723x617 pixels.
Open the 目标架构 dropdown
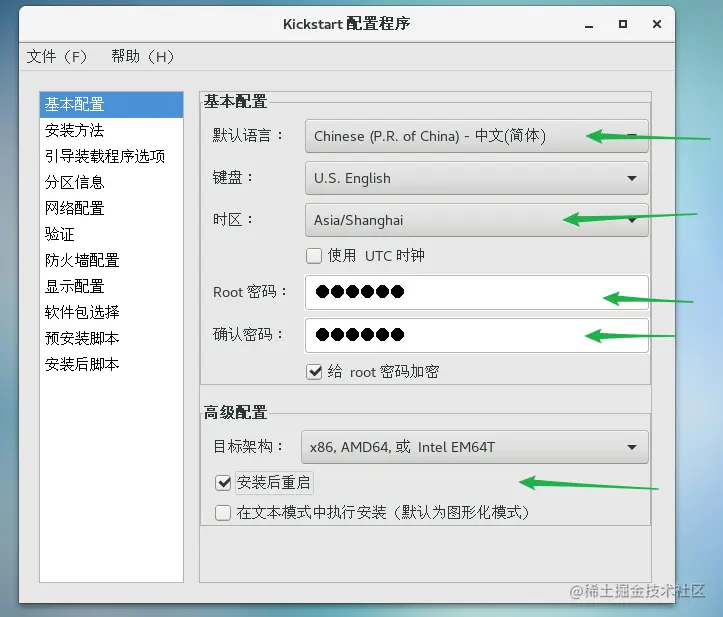tap(474, 447)
